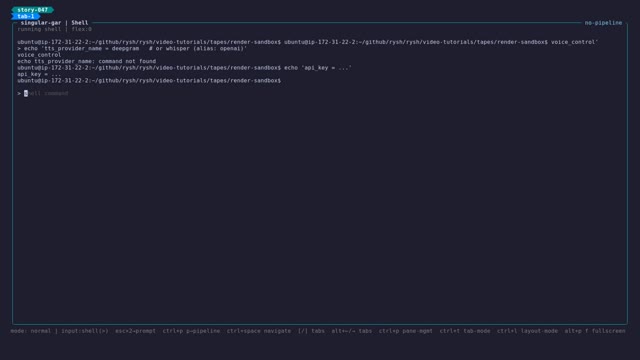Switch to the tab-1 tab
Image resolution: width=640 pixels, height=360 pixels.
pyautogui.click(x=26, y=16)
